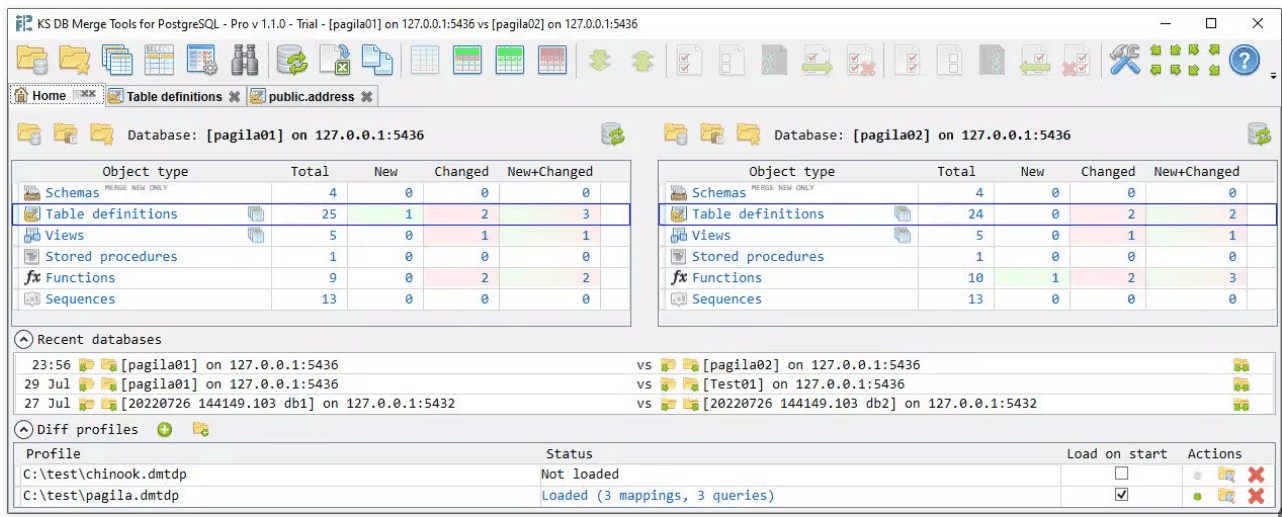
Task: Open a diff profile via folder icon beside Diff profiles
Action: click(201, 429)
